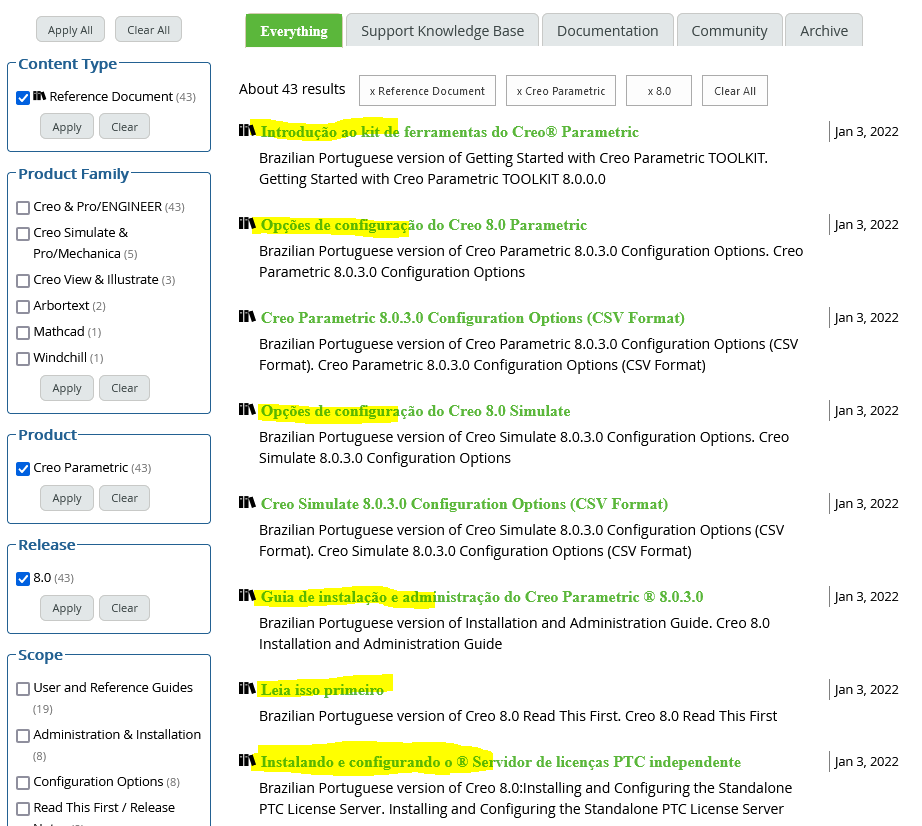Click document icon beside Creo Parametric CSV Format result
The width and height of the screenshot is (922, 826).
pos(247,316)
